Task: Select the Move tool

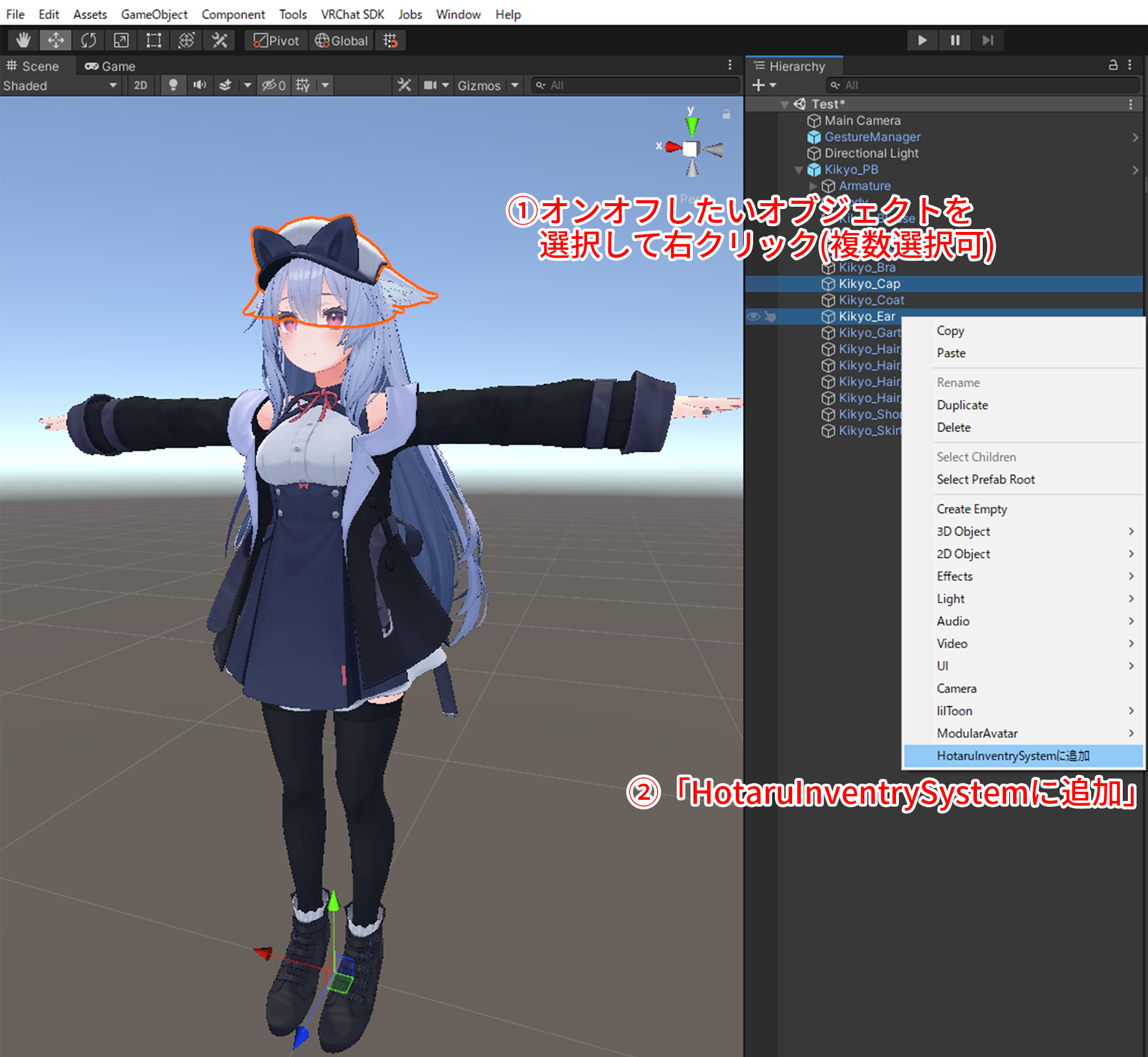Action: click(x=56, y=40)
